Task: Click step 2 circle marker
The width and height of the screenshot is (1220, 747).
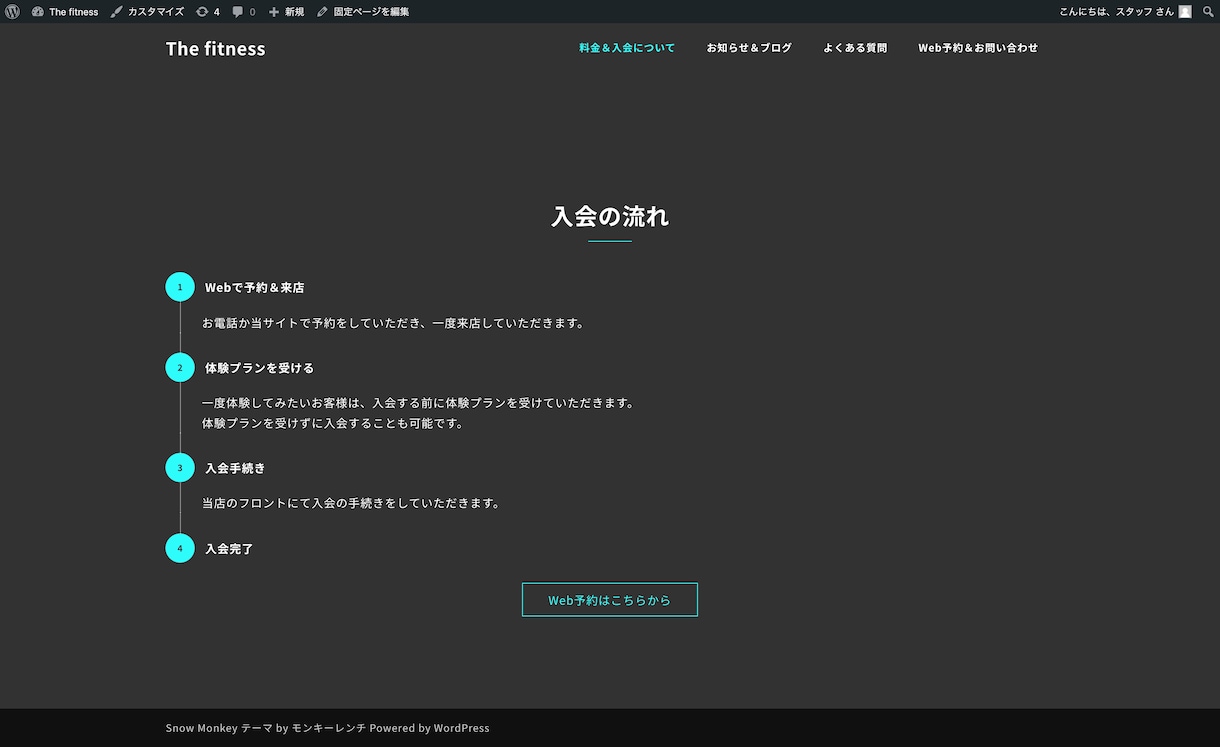Action: pos(180,367)
